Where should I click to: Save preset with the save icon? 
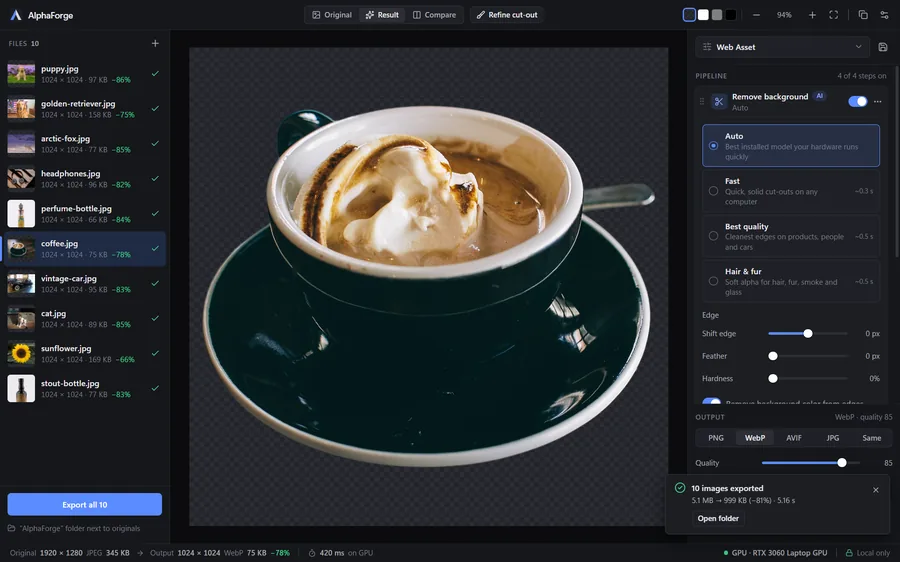click(x=883, y=47)
